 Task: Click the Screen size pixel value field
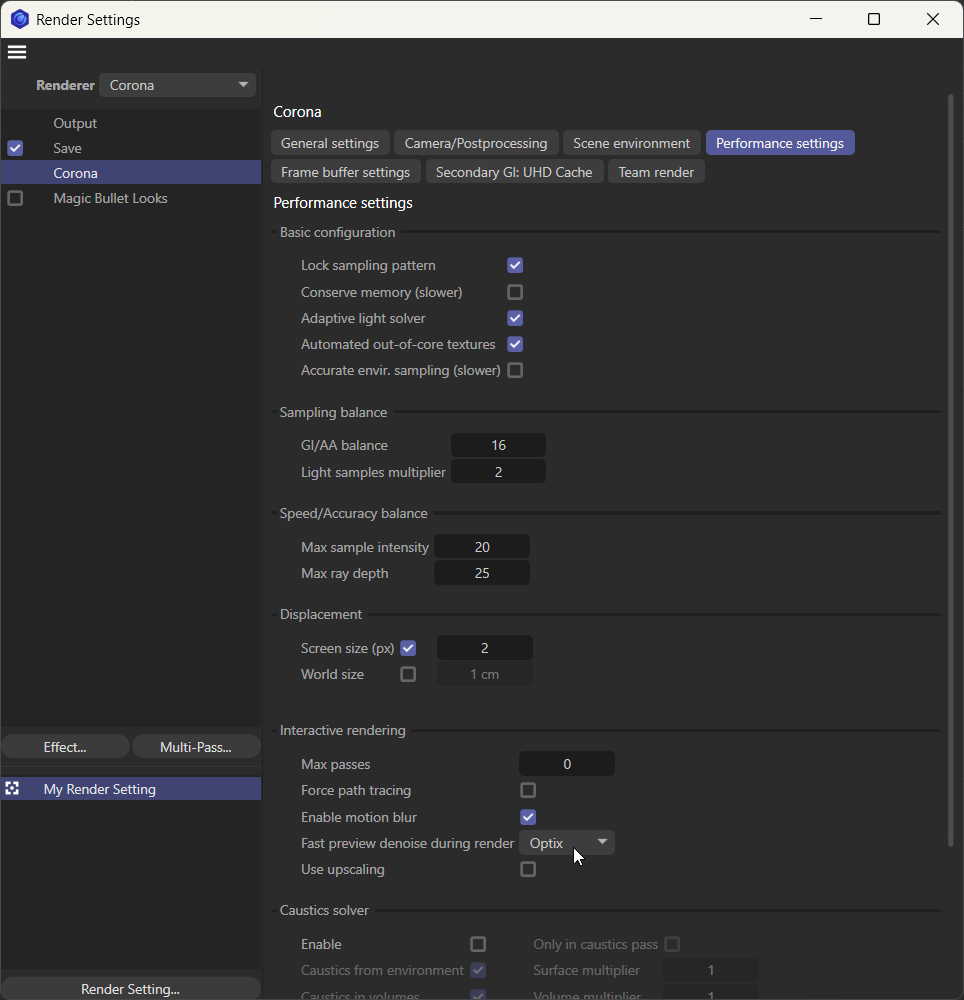pos(485,648)
